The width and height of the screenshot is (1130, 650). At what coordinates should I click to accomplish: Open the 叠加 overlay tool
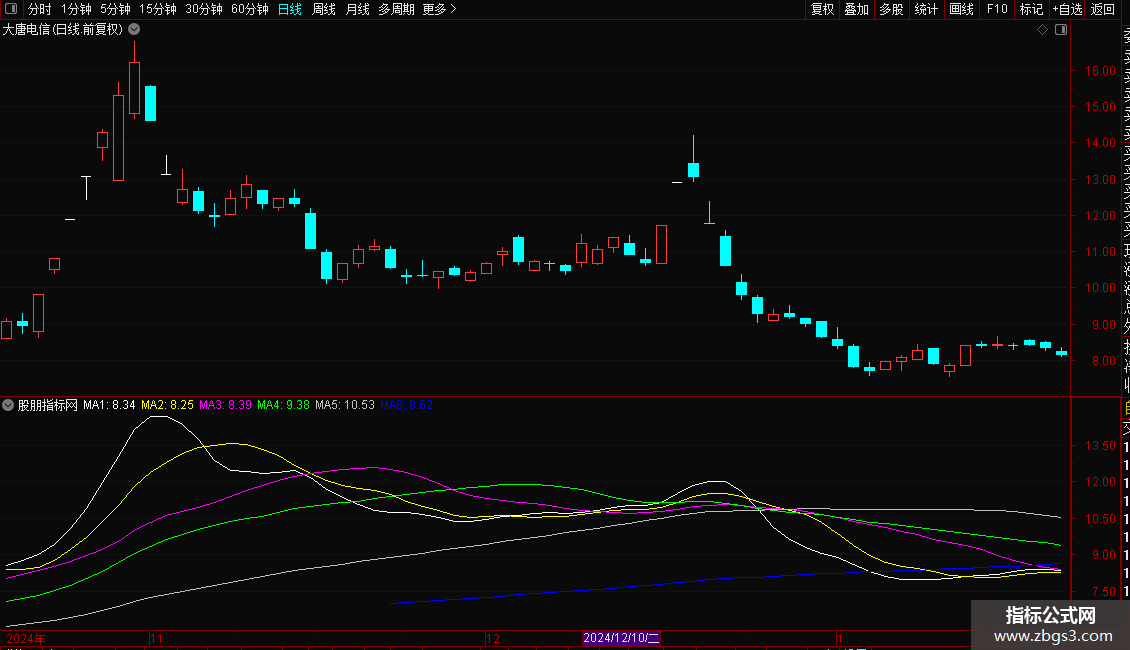[x=856, y=9]
